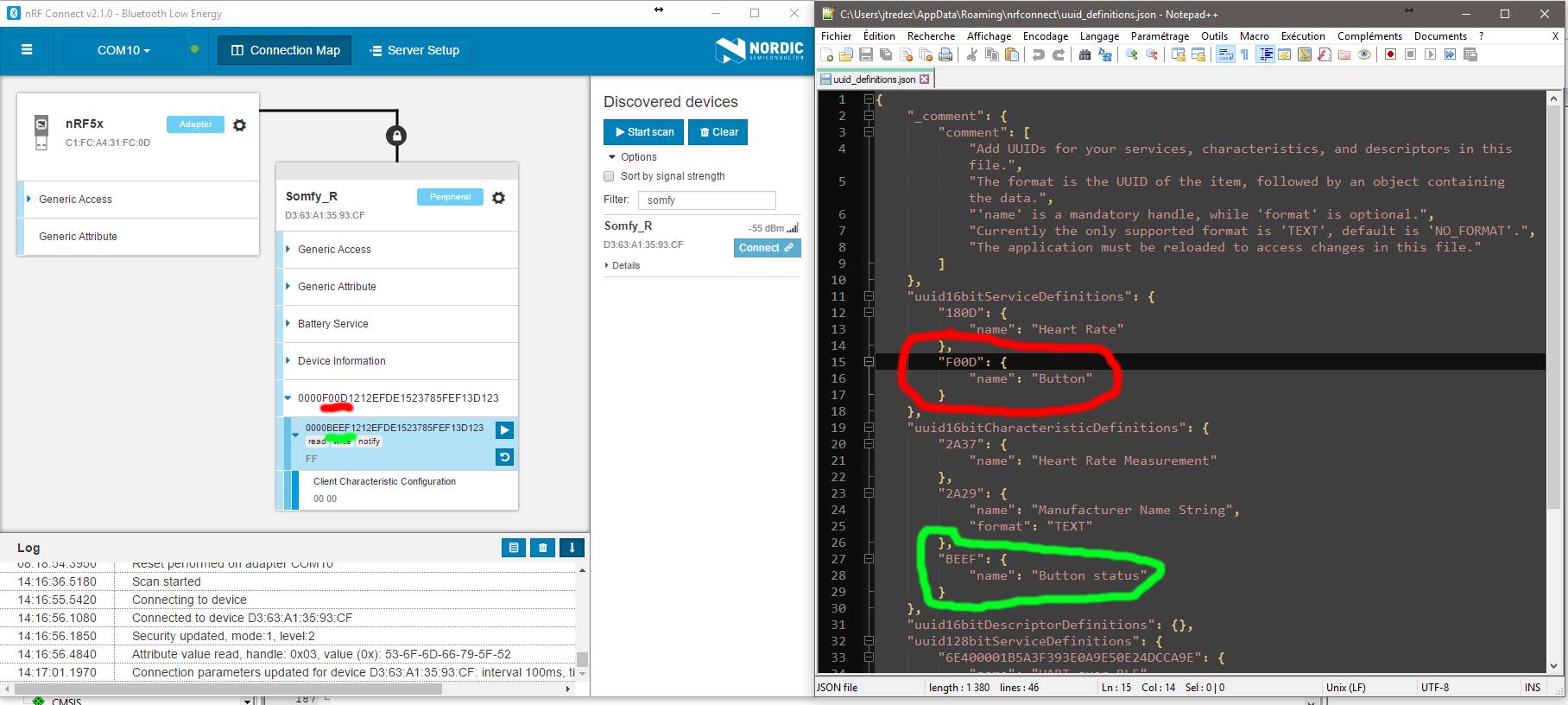
Task: Enable Sort by signal strength
Action: [609, 176]
